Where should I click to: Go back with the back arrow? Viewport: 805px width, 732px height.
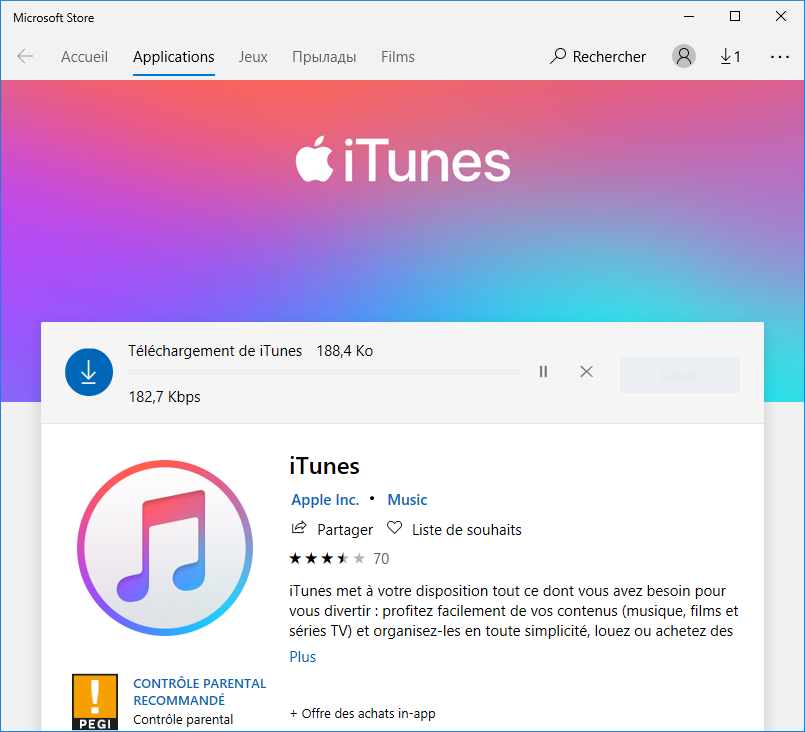(25, 56)
